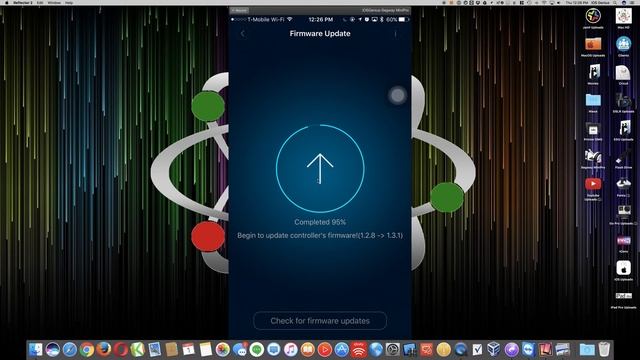Open the MacOS Uploads desktop folder
640x360 pixels.
[x=593, y=44]
